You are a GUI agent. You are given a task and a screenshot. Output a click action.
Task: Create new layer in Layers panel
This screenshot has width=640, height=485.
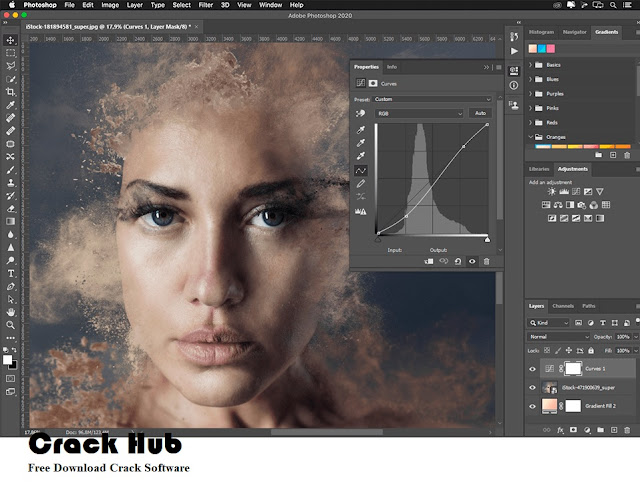point(614,430)
